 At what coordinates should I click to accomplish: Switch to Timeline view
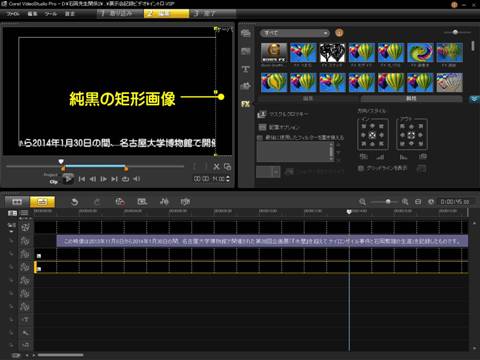42,202
